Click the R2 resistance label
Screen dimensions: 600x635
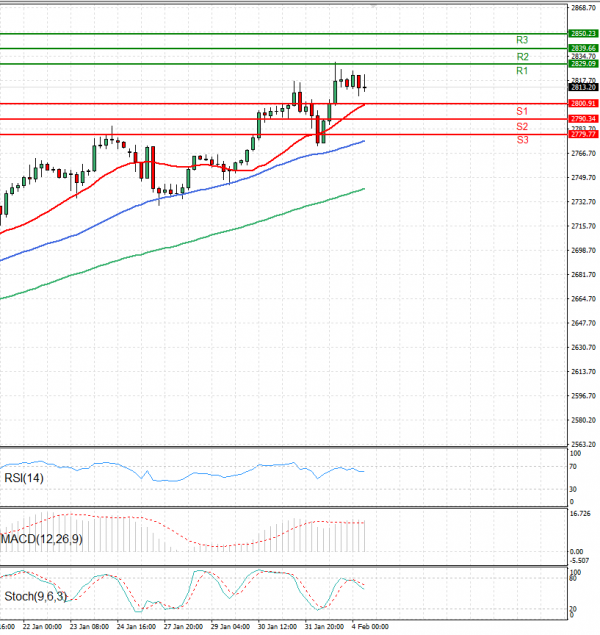(x=522, y=57)
